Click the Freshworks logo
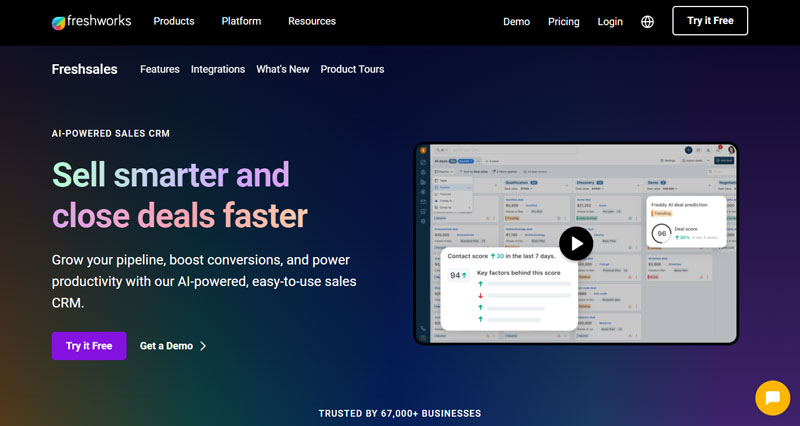The image size is (800, 426). (91, 21)
